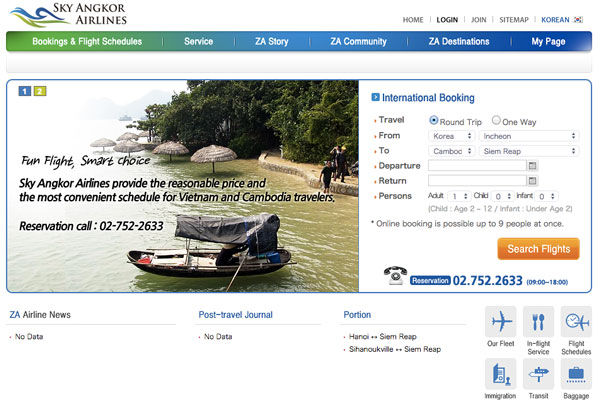Open the SITEMAP link

tap(514, 20)
